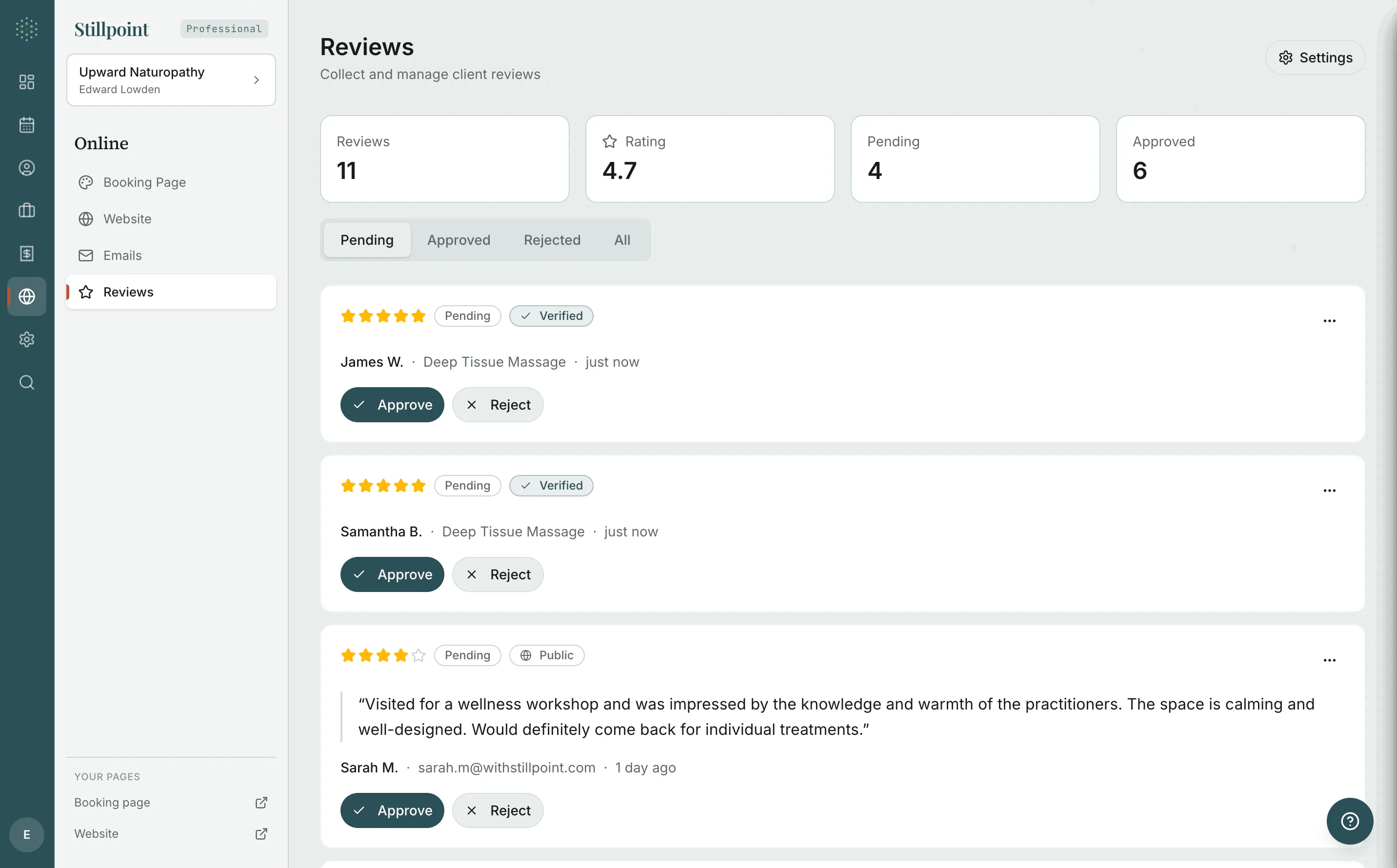The width and height of the screenshot is (1397, 868).
Task: Click sarah.m@withstillpoint.com email text
Action: [506, 768]
